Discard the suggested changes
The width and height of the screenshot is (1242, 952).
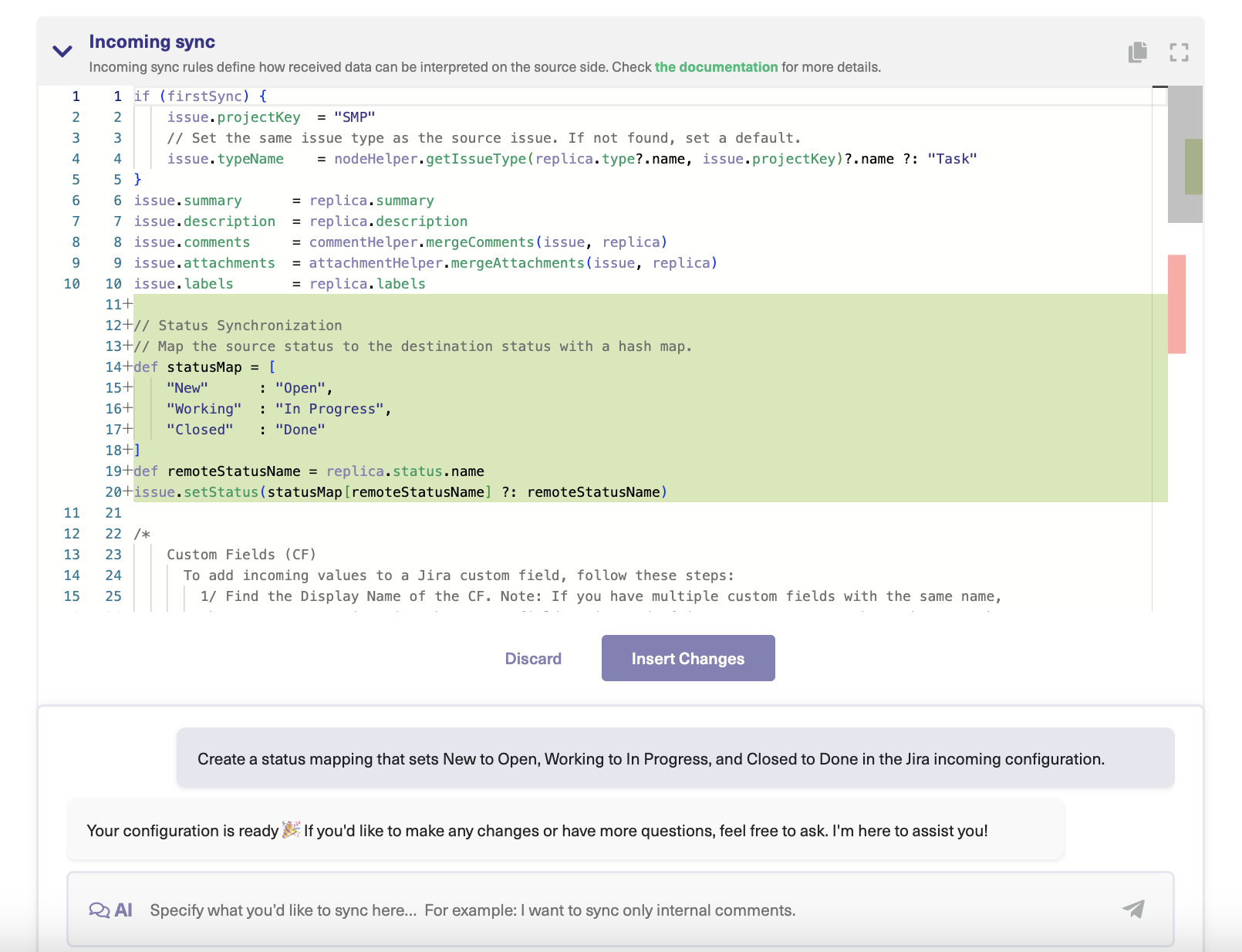point(533,658)
